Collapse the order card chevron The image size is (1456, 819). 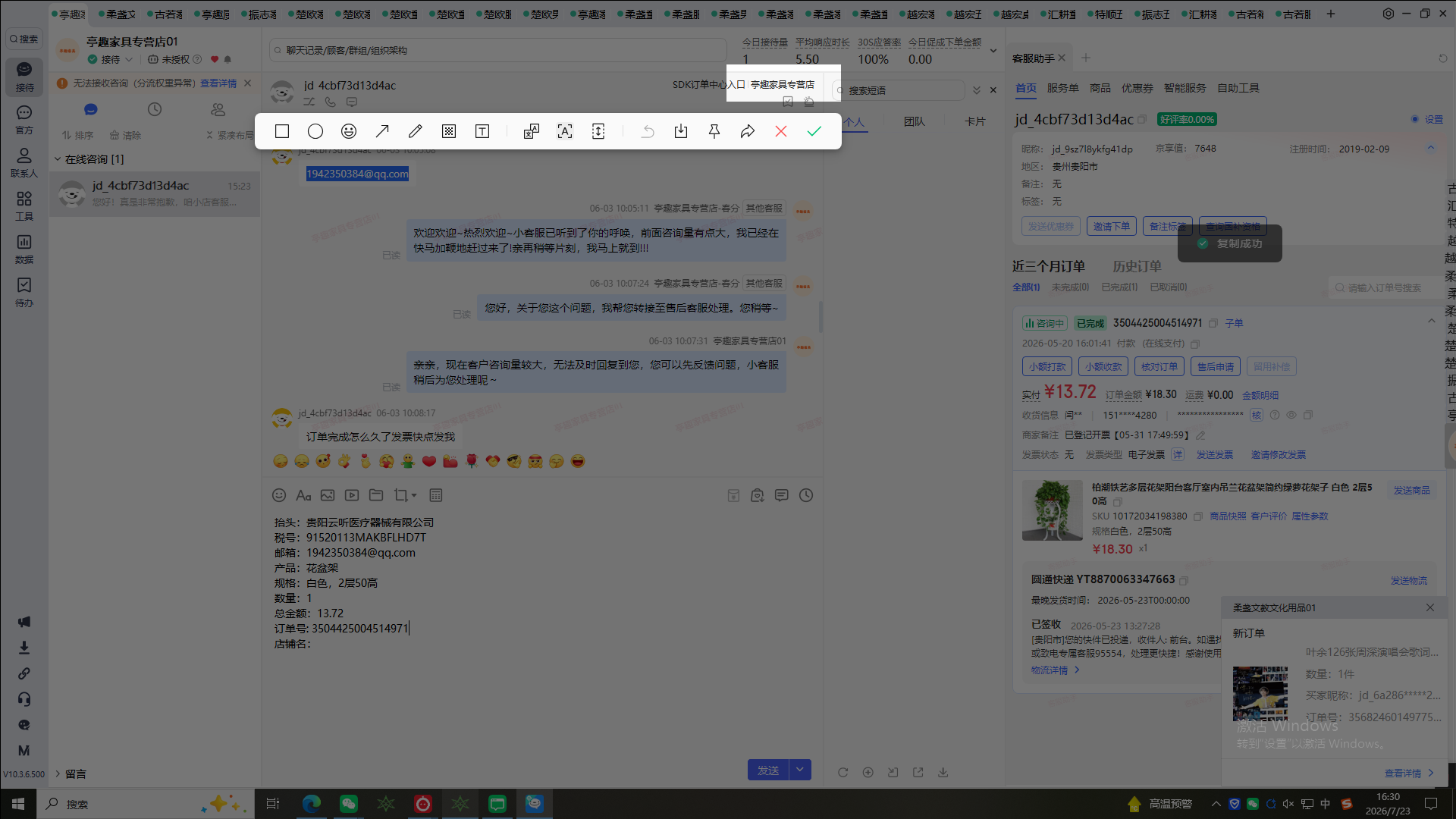1432,321
